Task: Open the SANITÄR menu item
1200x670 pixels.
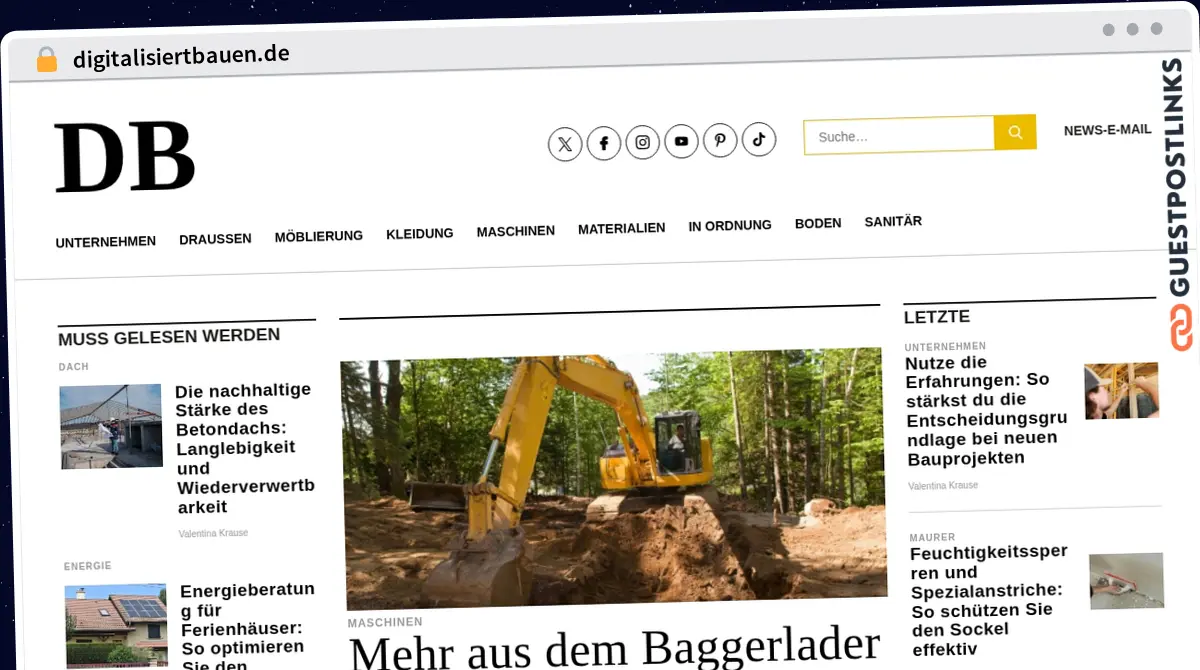Action: 893,221
